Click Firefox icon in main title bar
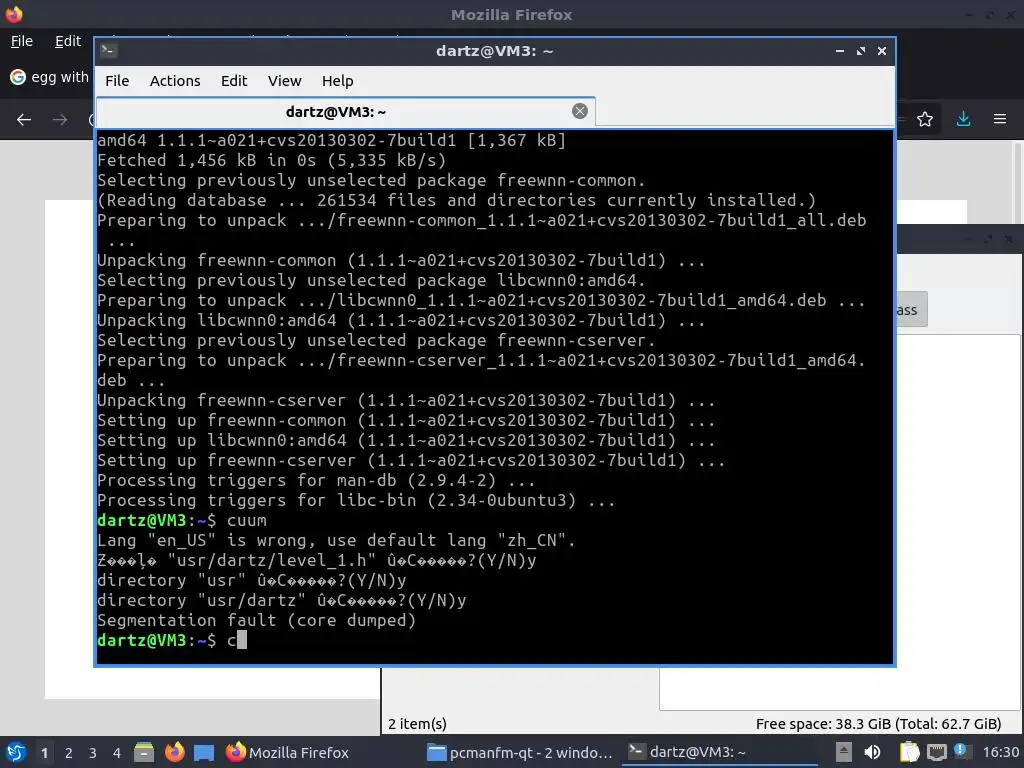 click(x=14, y=14)
